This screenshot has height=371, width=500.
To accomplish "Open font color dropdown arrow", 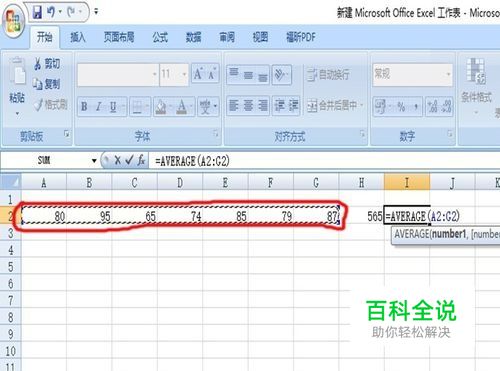I will [191, 106].
